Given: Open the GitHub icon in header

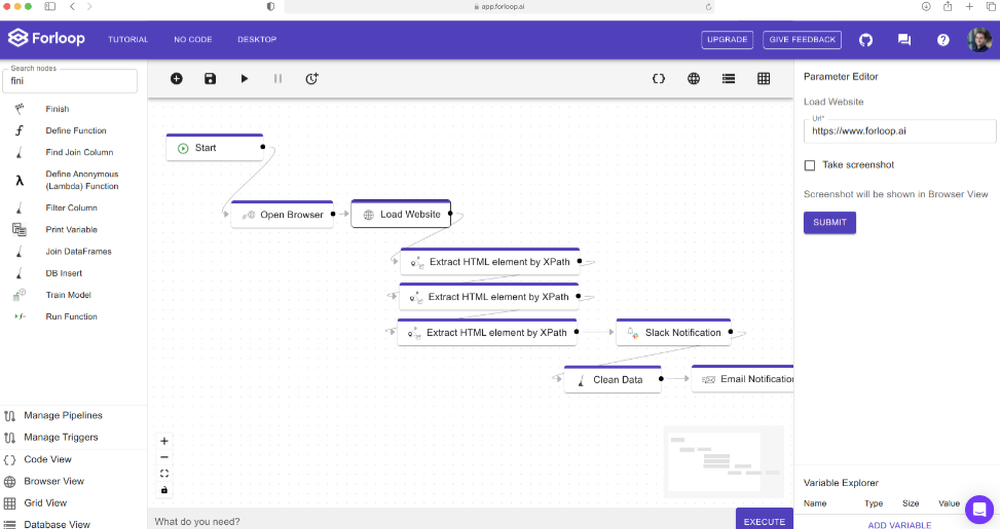Looking at the screenshot, I should [x=865, y=40].
